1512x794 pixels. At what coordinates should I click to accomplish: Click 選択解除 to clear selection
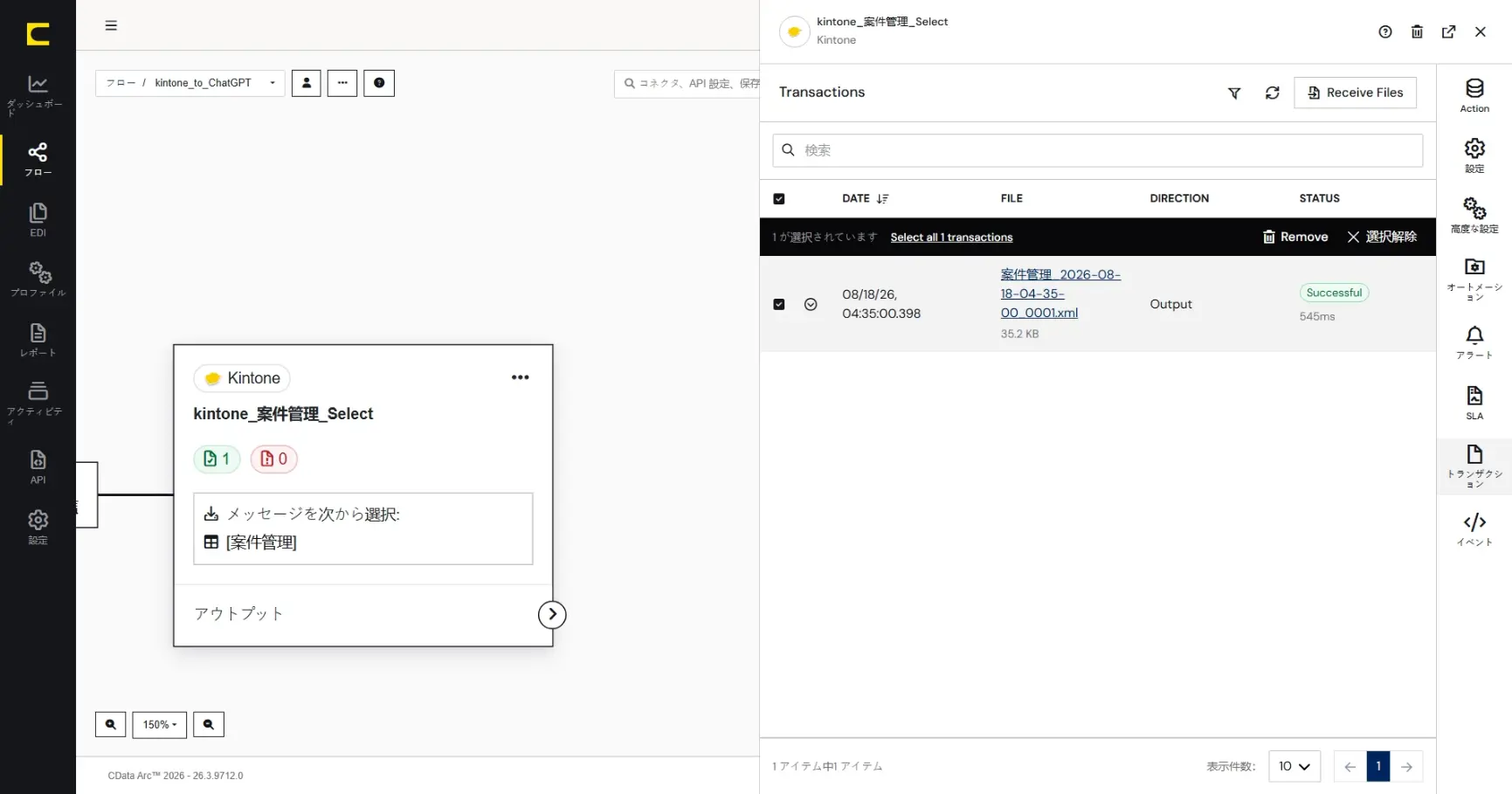[1382, 237]
